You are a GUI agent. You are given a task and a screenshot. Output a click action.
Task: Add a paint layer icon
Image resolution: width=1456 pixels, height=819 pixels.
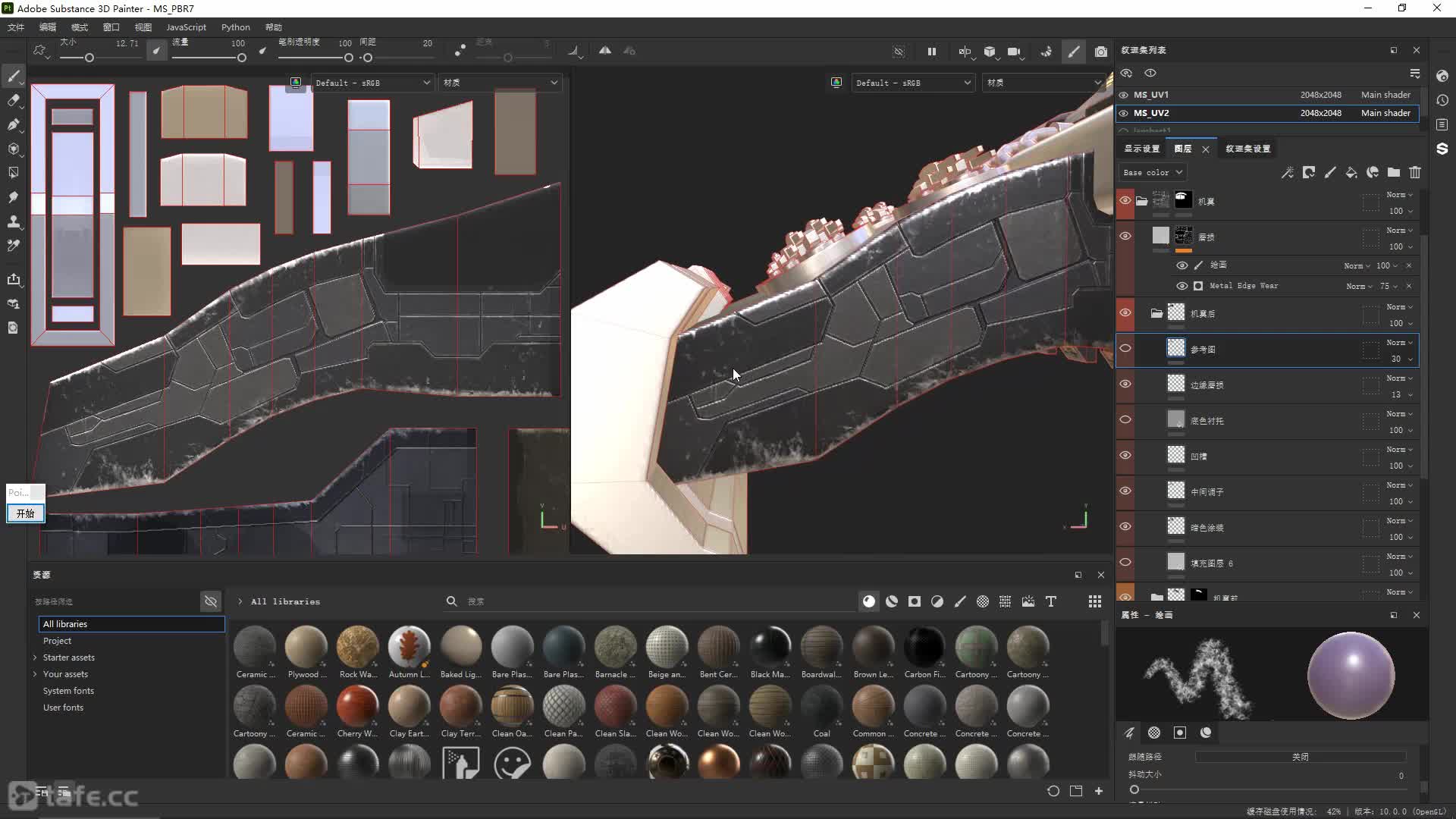(1330, 173)
